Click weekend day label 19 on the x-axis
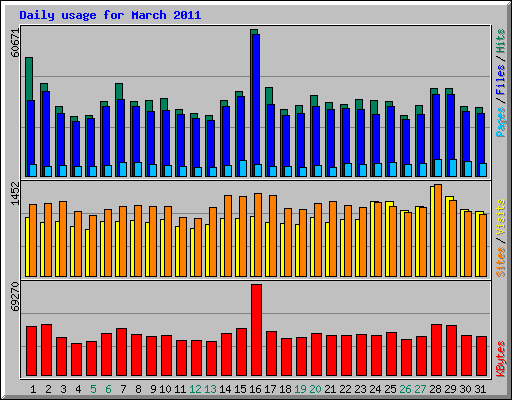512x400 pixels. 300,389
